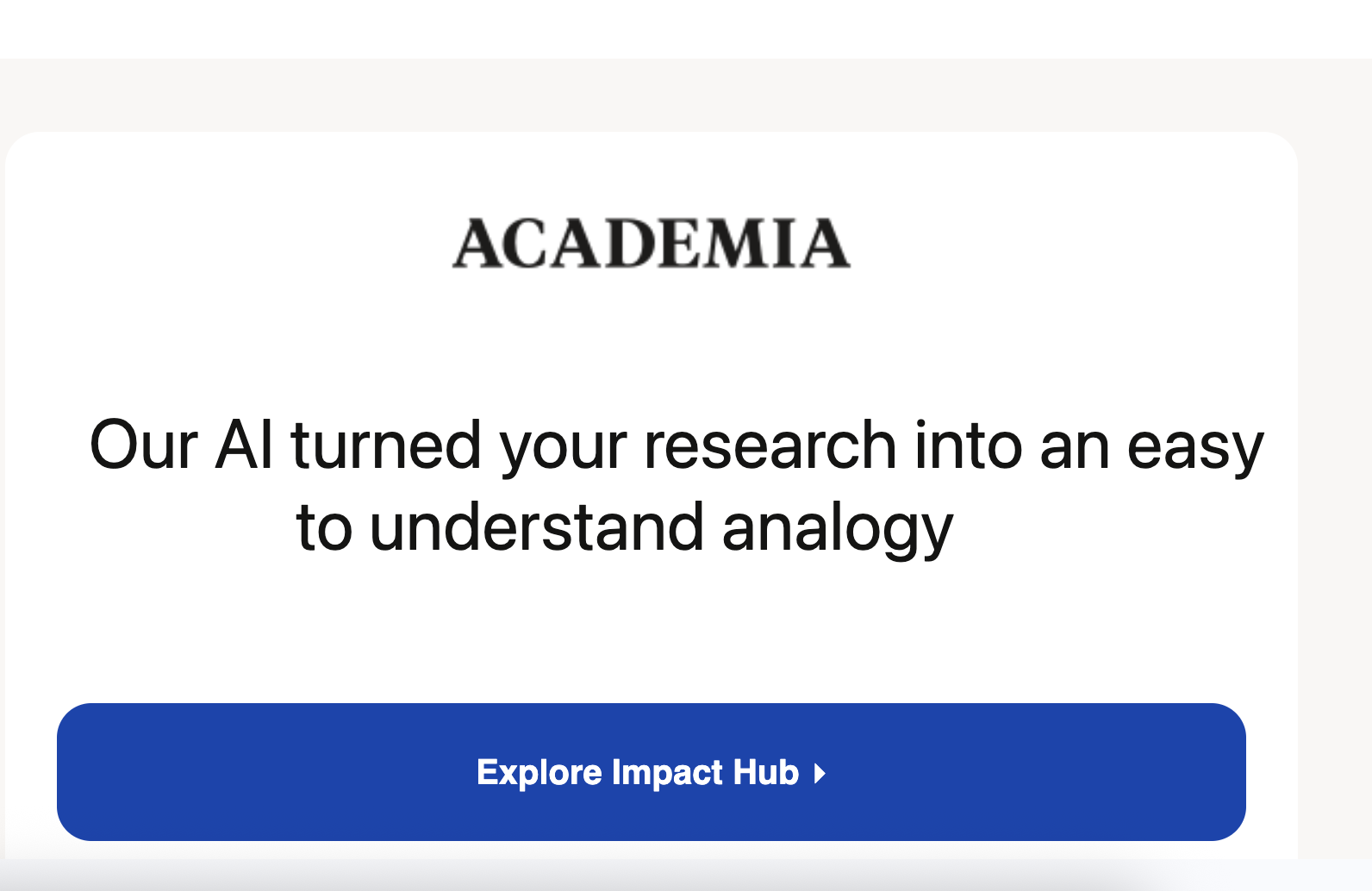This screenshot has height=891, width=1372.
Task: Click the word "research" in the headline
Action: (770, 445)
